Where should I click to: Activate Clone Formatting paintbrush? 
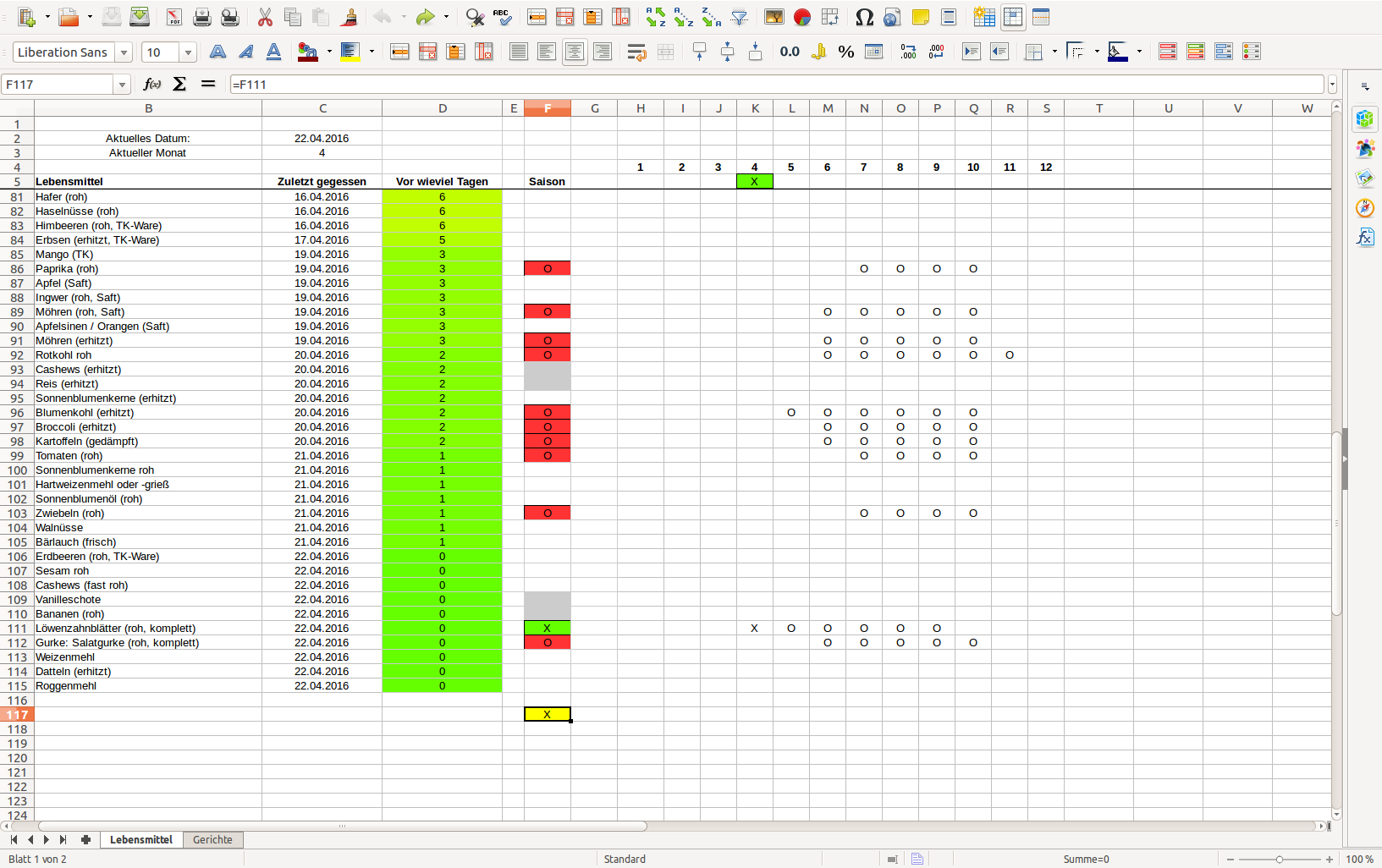click(x=349, y=17)
